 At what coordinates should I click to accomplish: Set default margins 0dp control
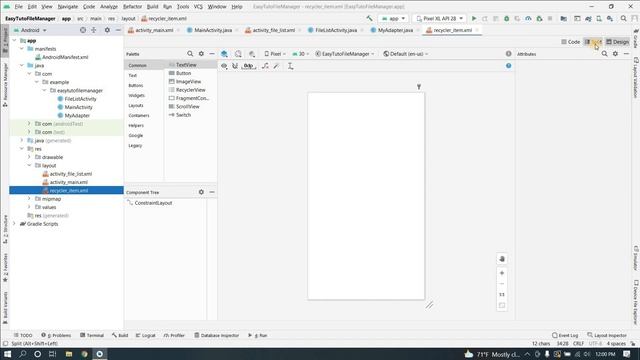pyautogui.click(x=249, y=66)
